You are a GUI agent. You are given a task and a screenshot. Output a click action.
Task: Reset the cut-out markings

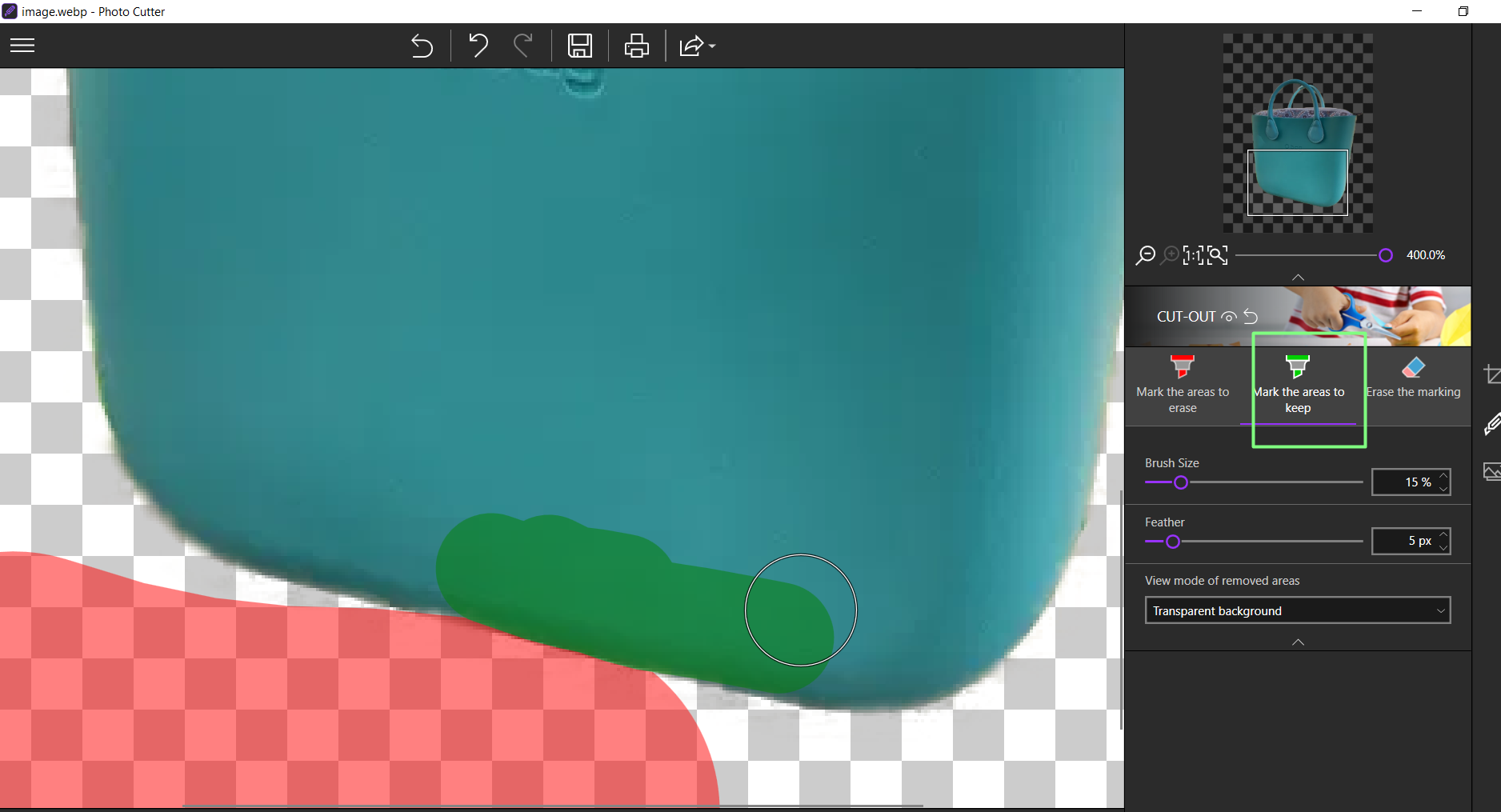tap(1251, 317)
